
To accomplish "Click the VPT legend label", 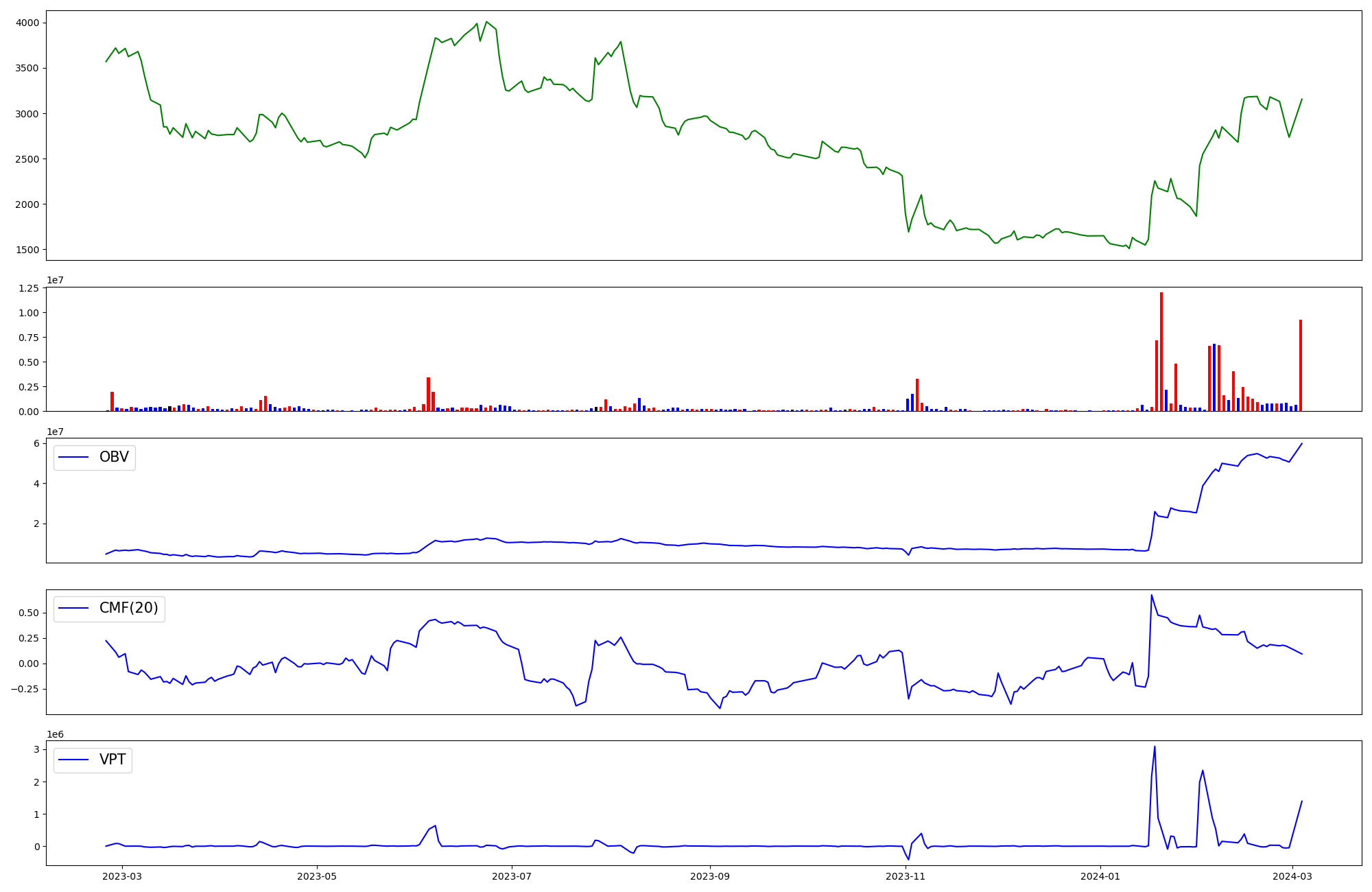I will [113, 760].
